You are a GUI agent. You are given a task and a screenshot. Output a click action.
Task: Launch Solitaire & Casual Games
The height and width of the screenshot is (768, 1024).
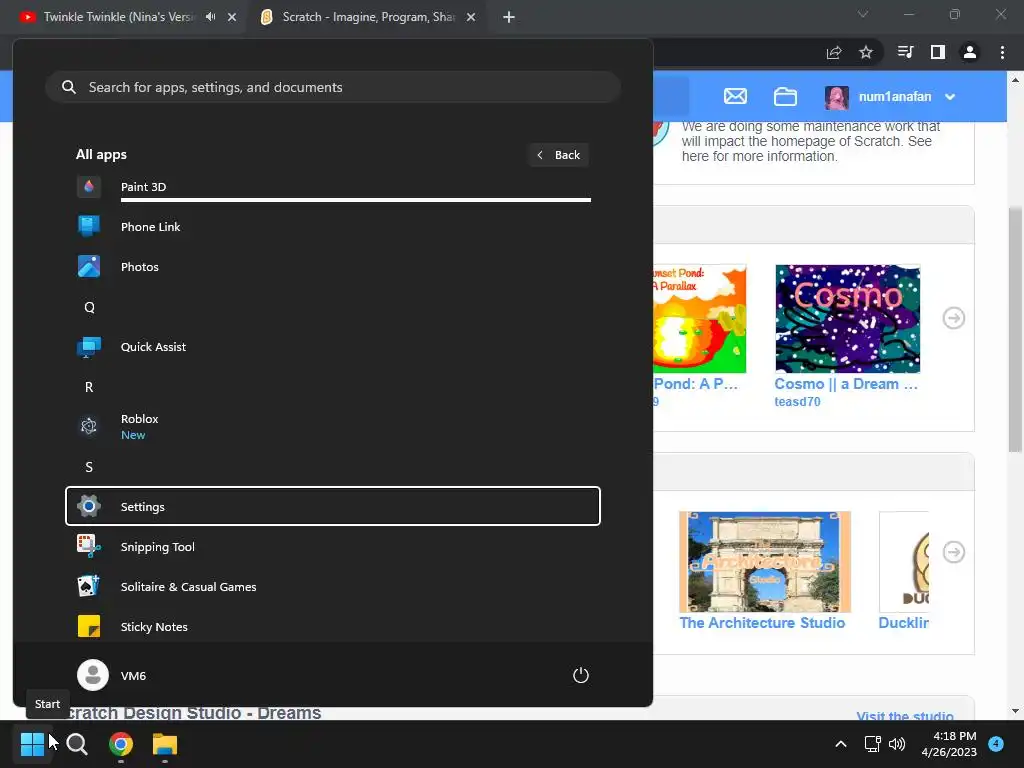pos(332,586)
